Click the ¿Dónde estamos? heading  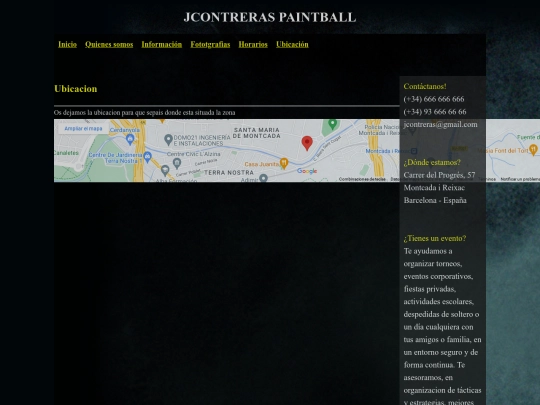432,163
